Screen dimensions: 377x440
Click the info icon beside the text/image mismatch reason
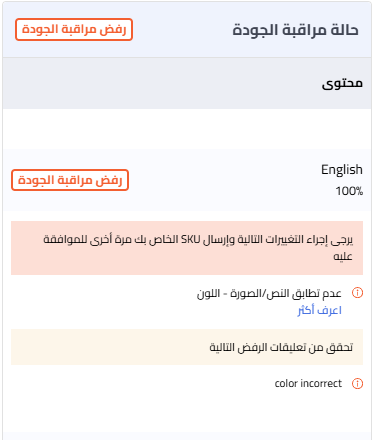tap(357, 293)
